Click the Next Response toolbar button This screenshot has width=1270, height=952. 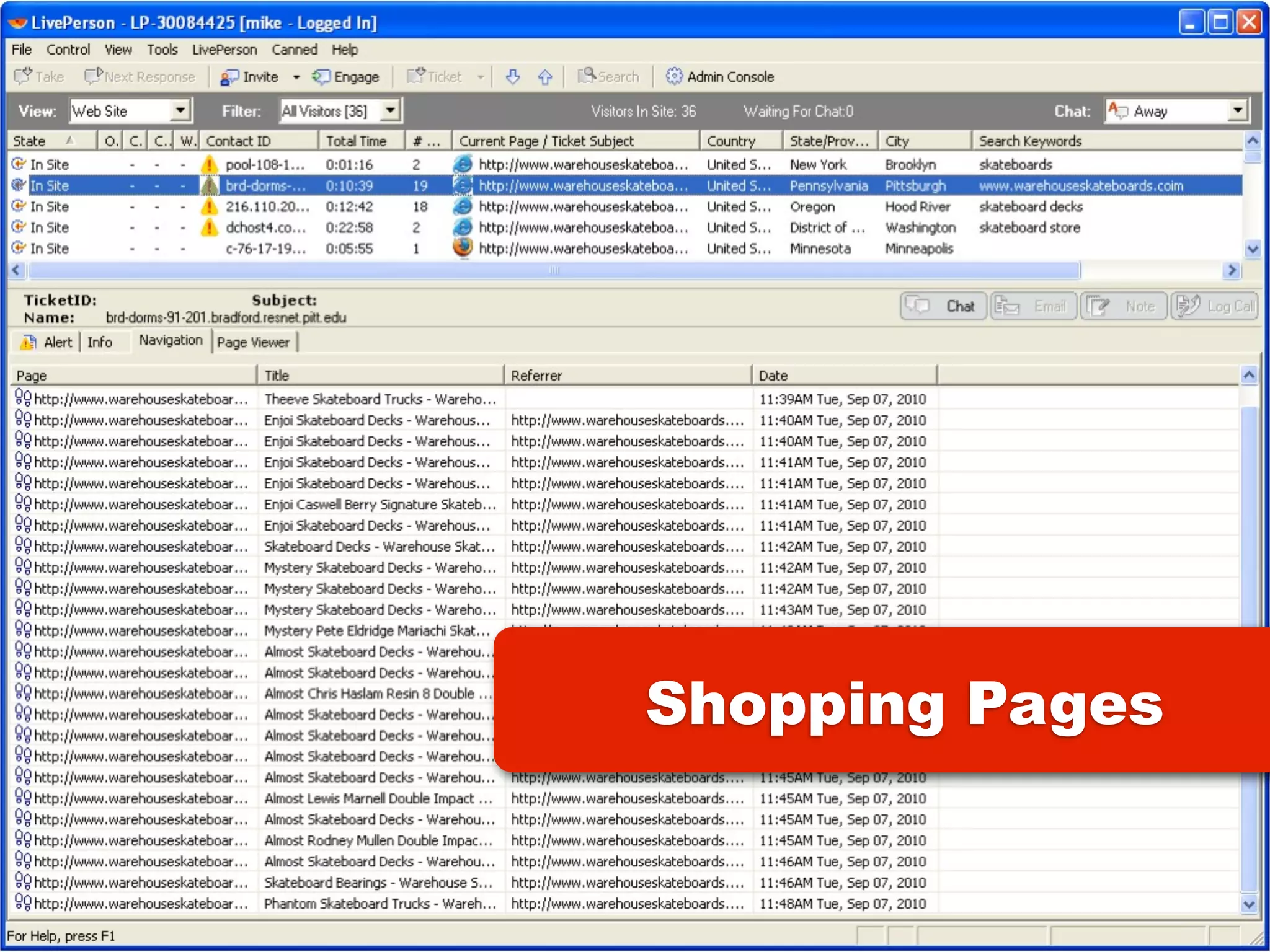[140, 76]
